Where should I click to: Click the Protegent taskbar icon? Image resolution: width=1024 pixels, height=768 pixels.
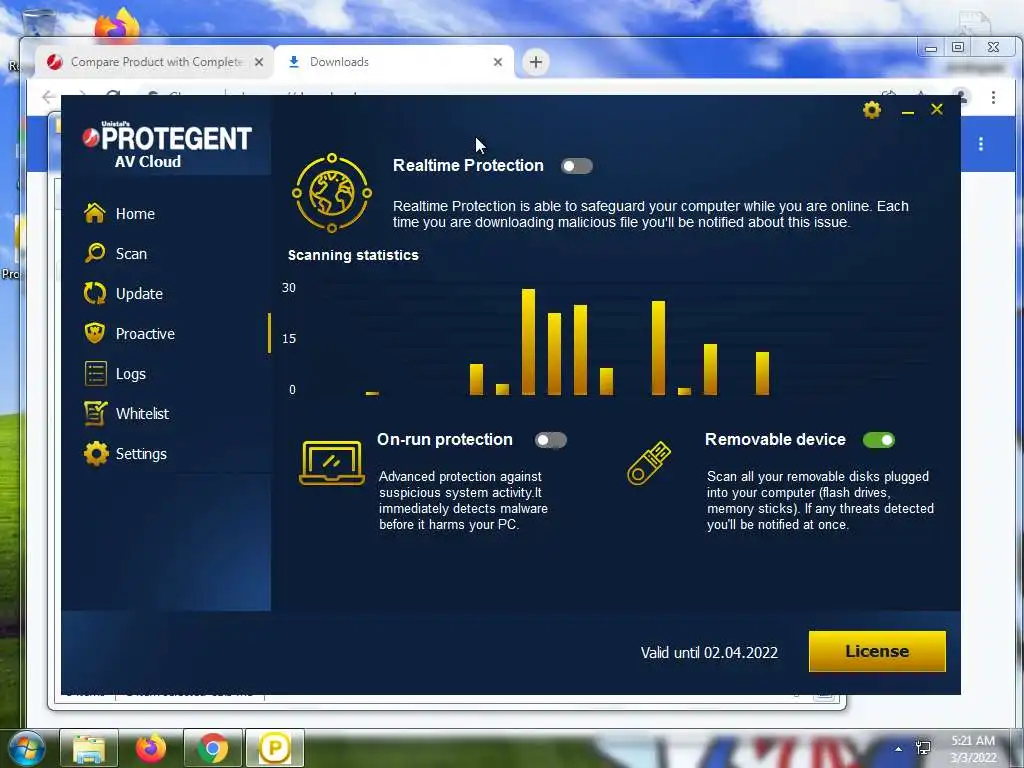click(x=274, y=748)
